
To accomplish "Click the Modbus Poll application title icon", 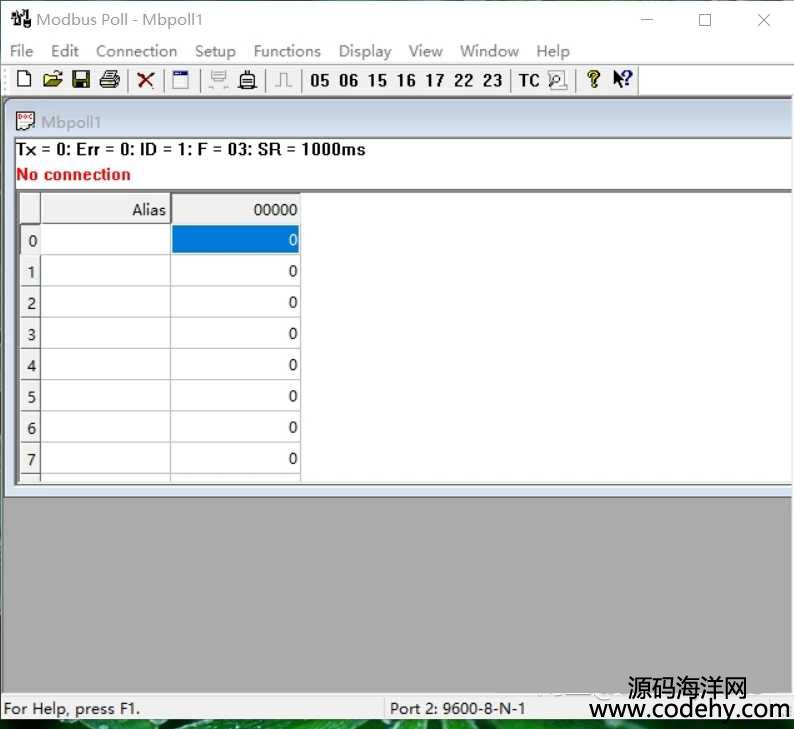I will [21, 19].
